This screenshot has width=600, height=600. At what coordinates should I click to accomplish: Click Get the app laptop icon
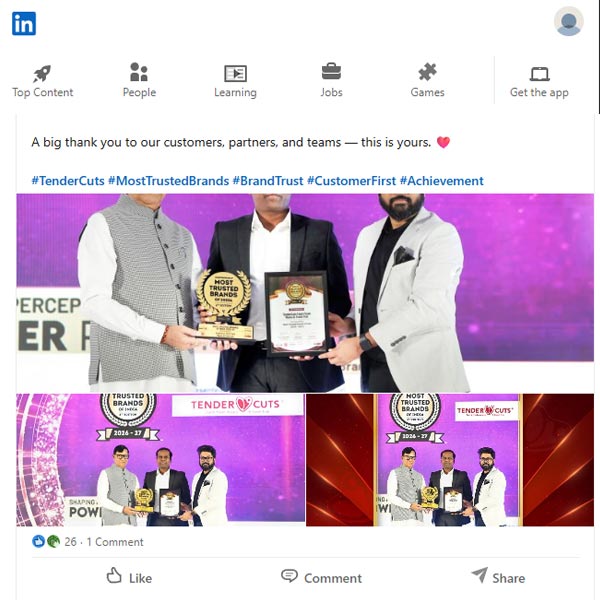coord(540,74)
